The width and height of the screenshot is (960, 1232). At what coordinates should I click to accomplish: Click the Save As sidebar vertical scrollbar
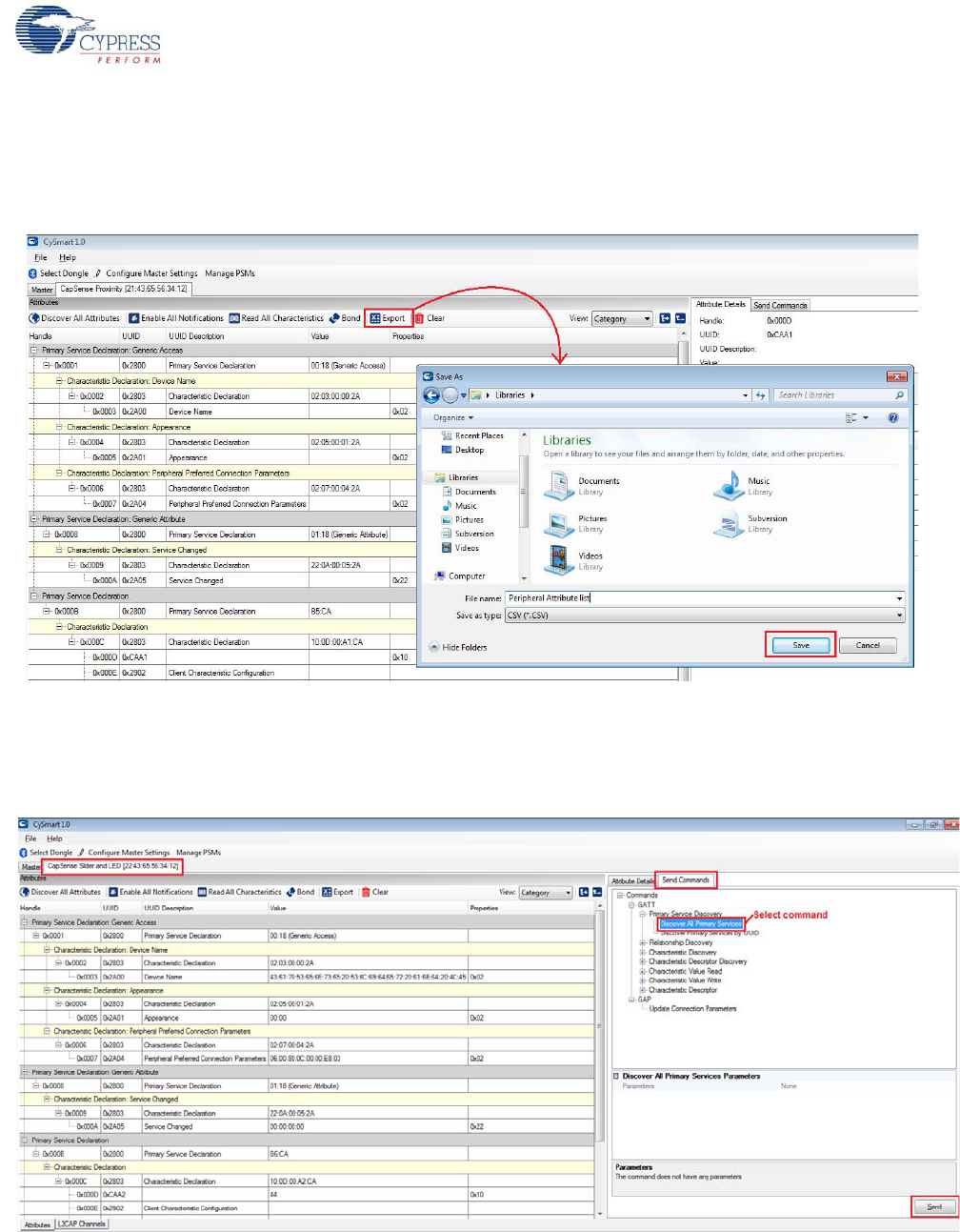point(523,505)
